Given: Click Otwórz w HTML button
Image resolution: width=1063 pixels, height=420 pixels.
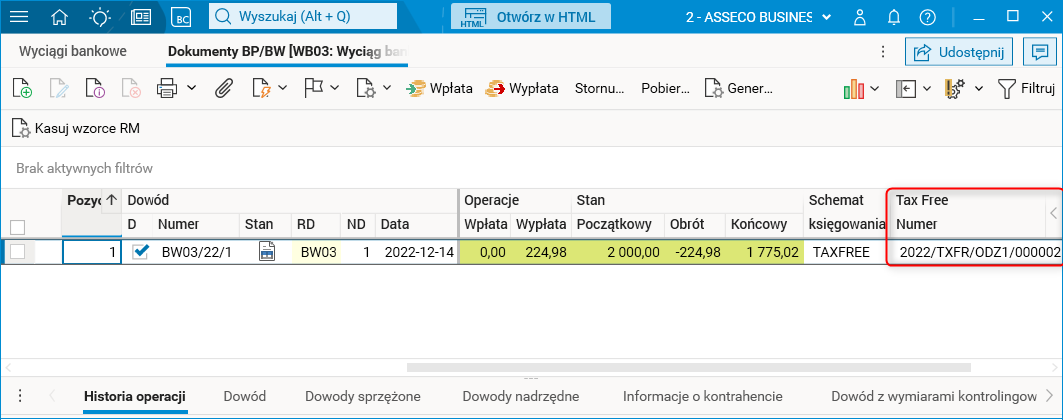Looking at the screenshot, I should coord(531,18).
